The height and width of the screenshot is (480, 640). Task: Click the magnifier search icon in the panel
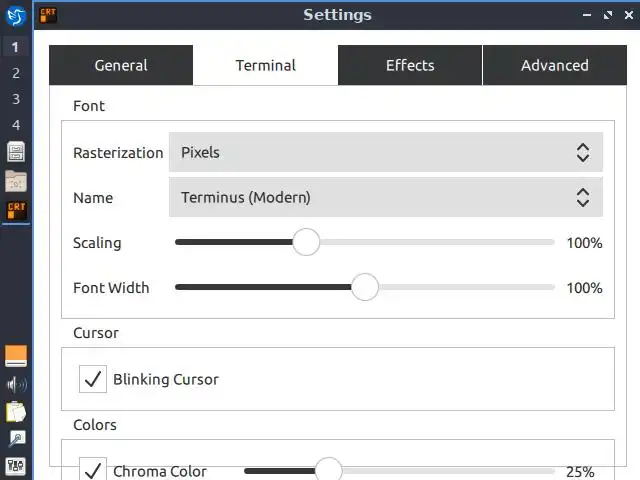pos(15,438)
